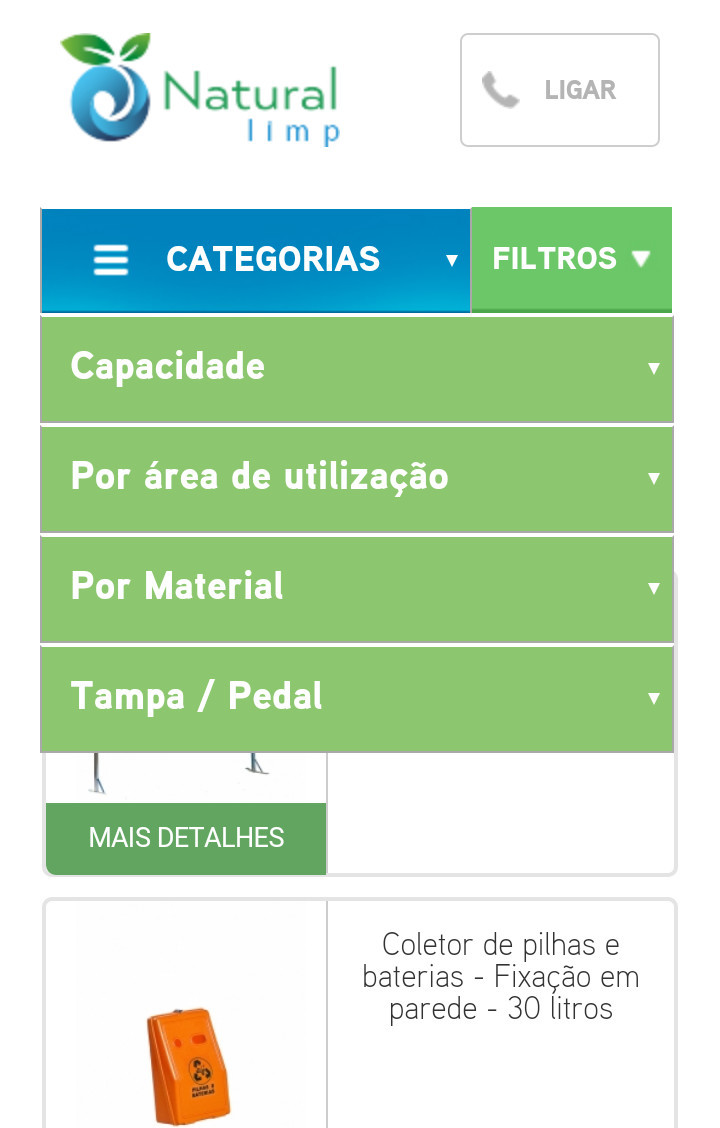This screenshot has height=1128, width=720.
Task: Click the partially hidden product image above MAIS DETALHES
Action: click(x=186, y=777)
